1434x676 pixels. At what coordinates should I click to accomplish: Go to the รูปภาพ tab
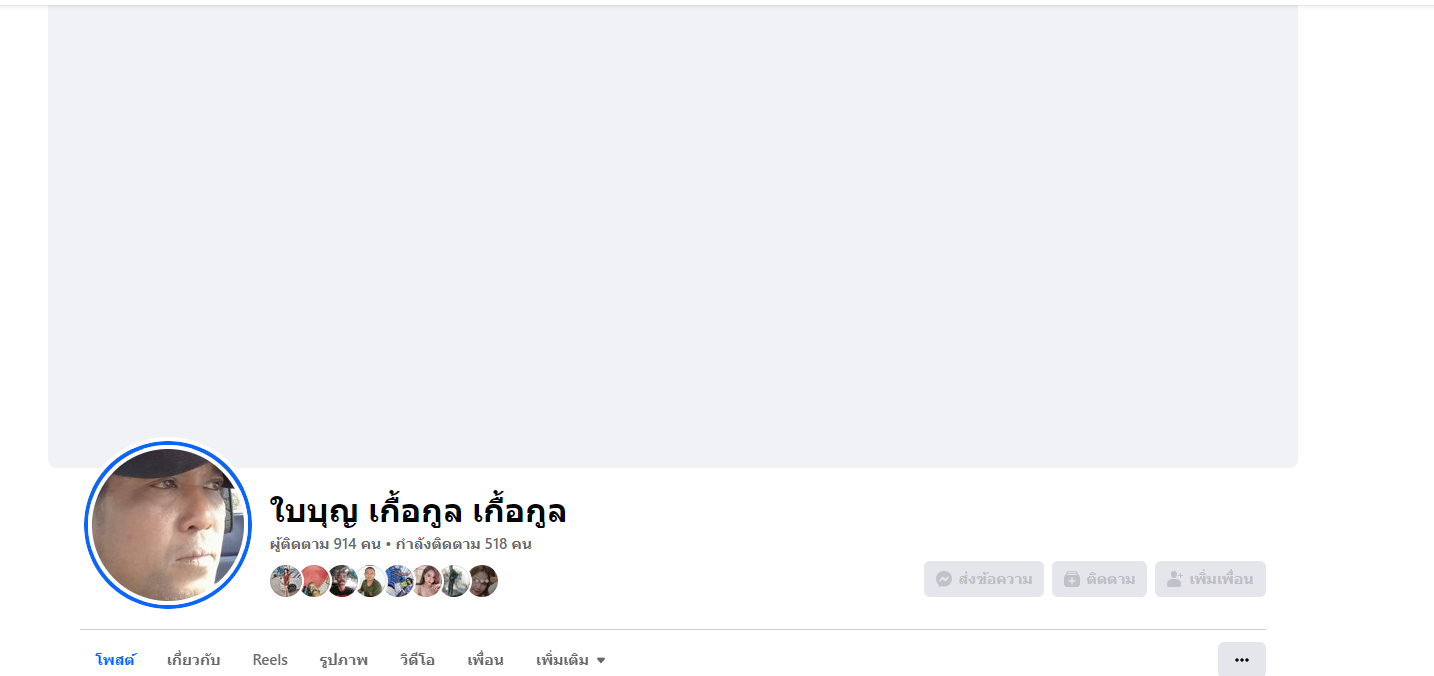344,660
